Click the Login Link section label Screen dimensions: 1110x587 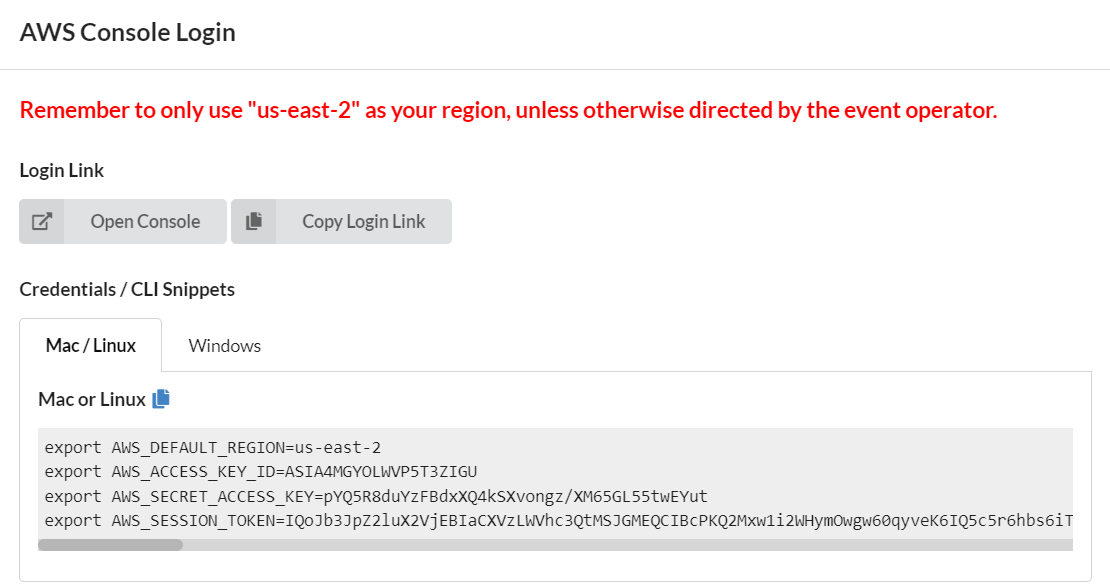pos(62,171)
